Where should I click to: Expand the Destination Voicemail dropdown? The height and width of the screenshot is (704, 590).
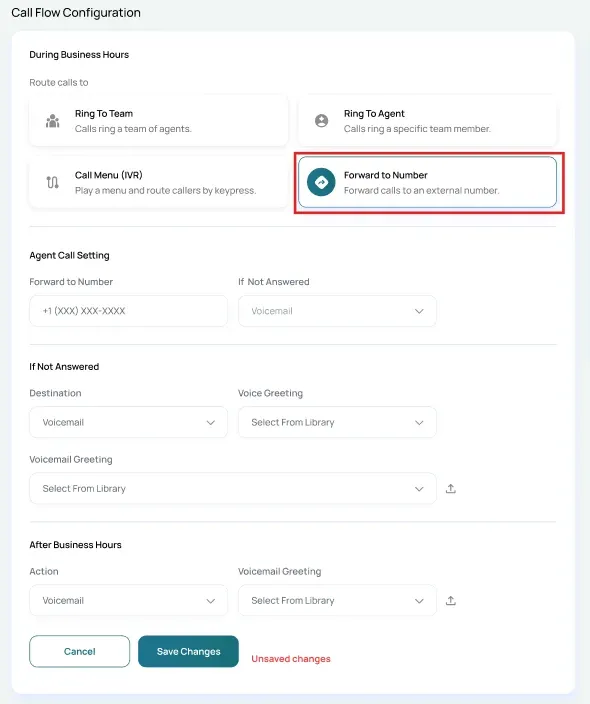(x=128, y=422)
